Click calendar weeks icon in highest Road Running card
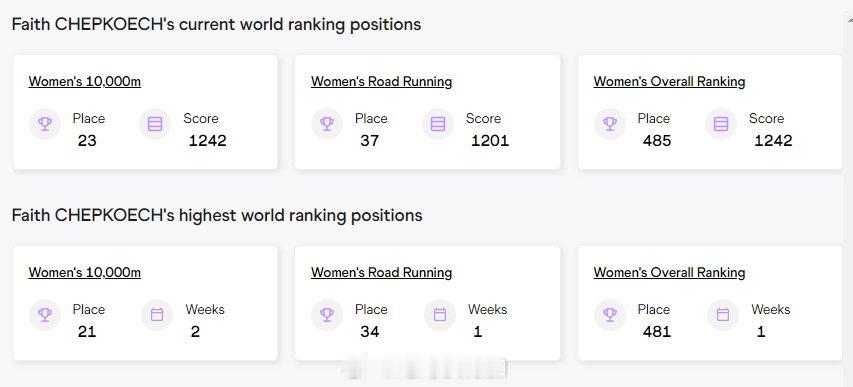 (440, 315)
